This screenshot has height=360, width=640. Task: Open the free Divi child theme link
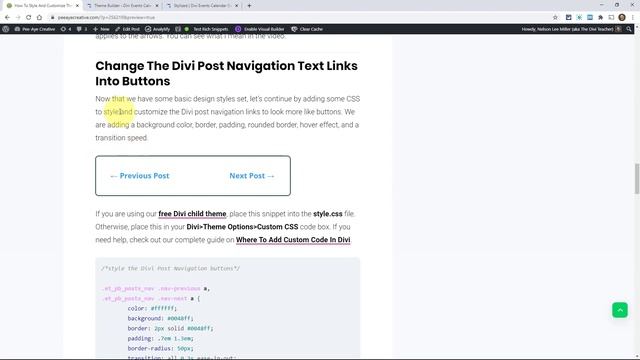point(192,214)
